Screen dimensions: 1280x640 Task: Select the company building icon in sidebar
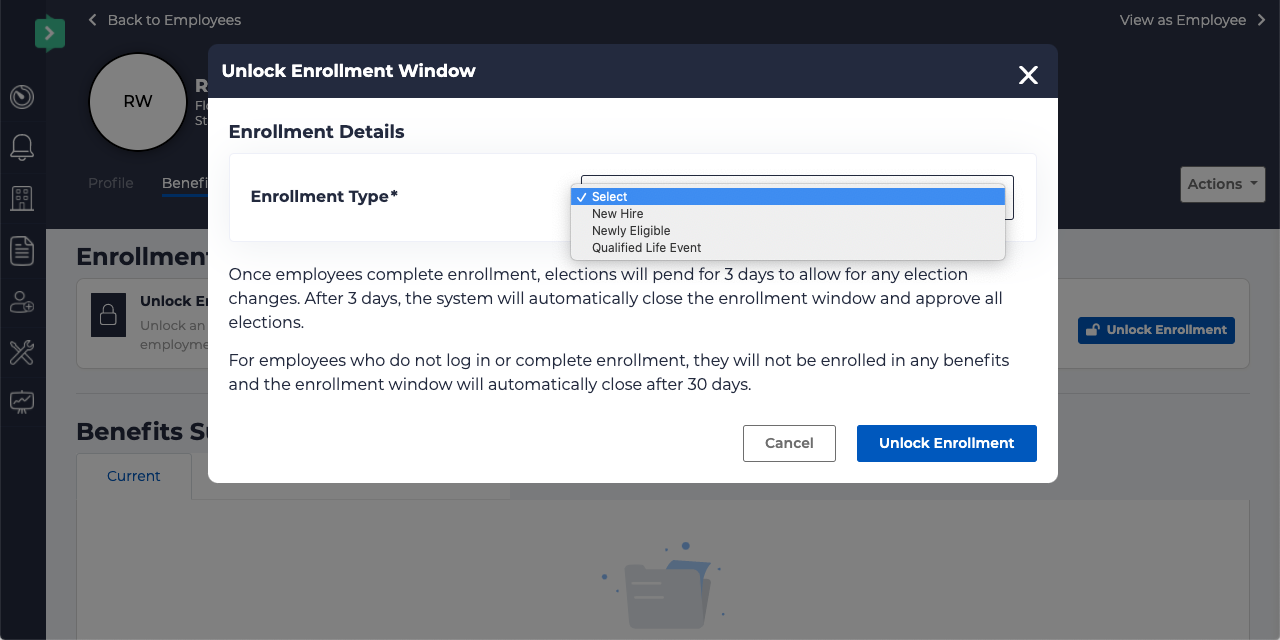tap(21, 198)
